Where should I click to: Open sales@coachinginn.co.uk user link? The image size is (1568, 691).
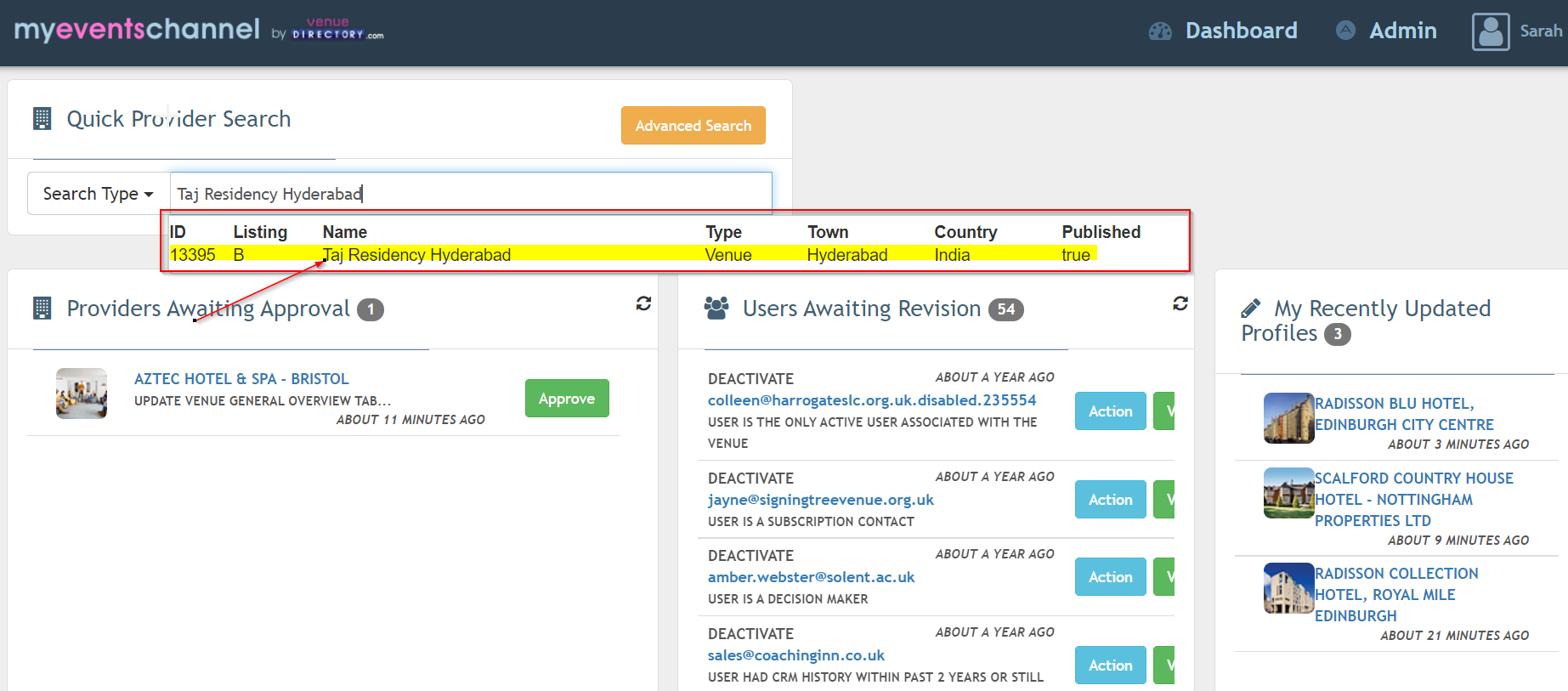796,655
